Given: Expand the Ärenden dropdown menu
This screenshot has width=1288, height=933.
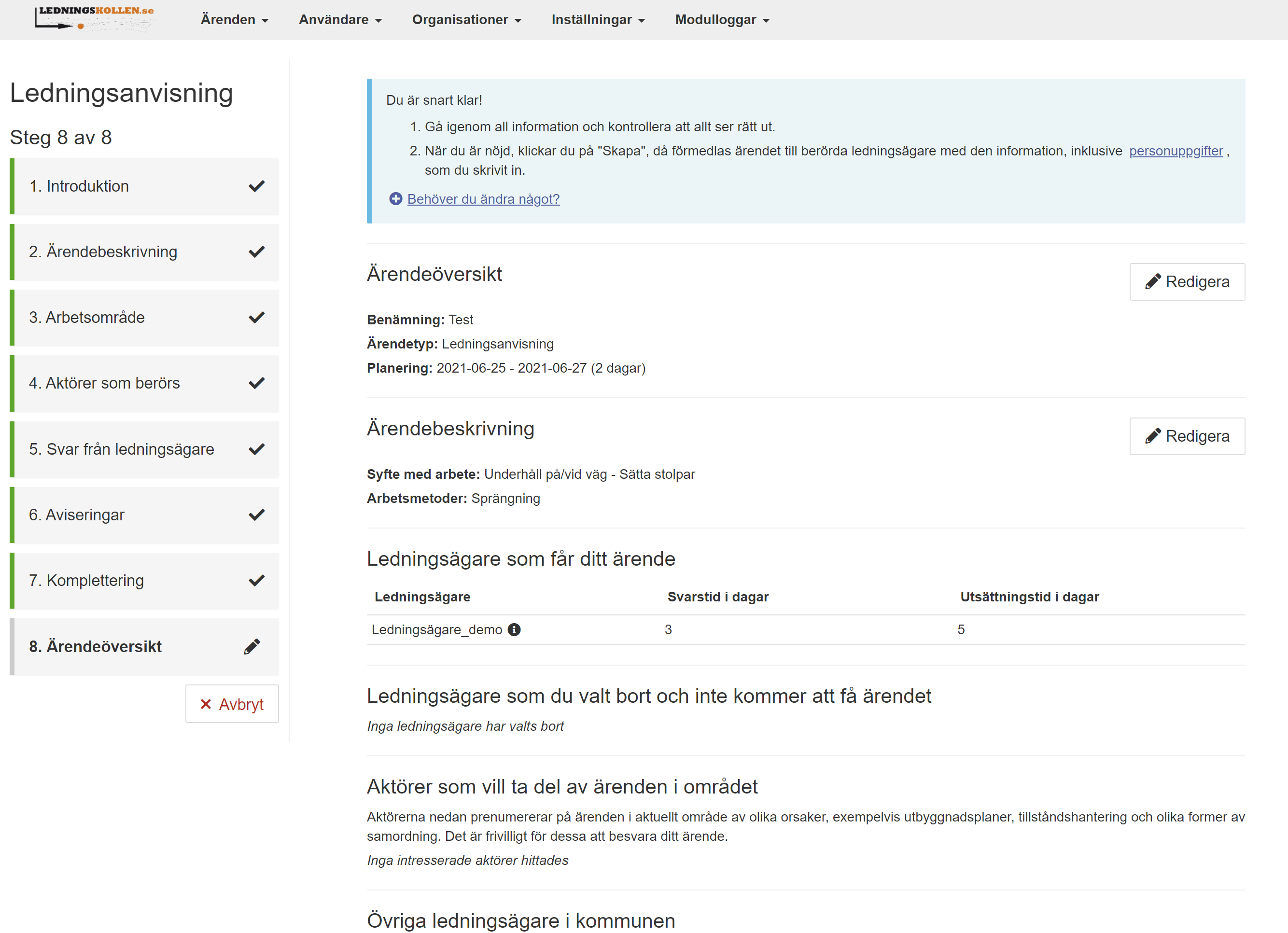Looking at the screenshot, I should (234, 19).
